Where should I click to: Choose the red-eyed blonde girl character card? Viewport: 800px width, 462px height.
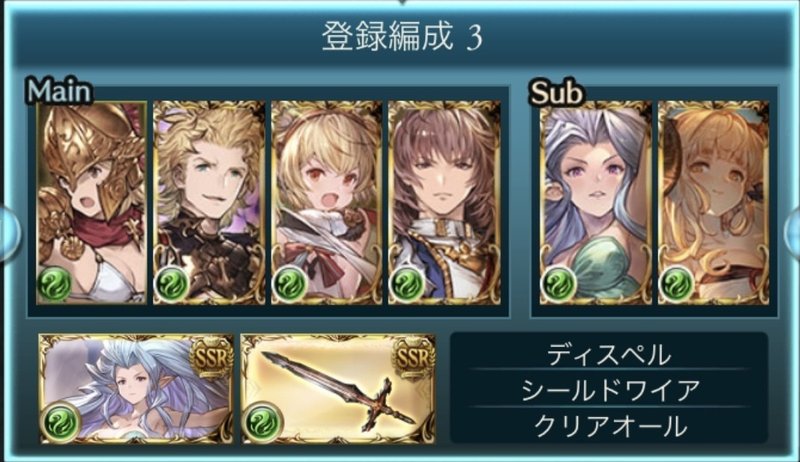pyautogui.click(x=327, y=203)
